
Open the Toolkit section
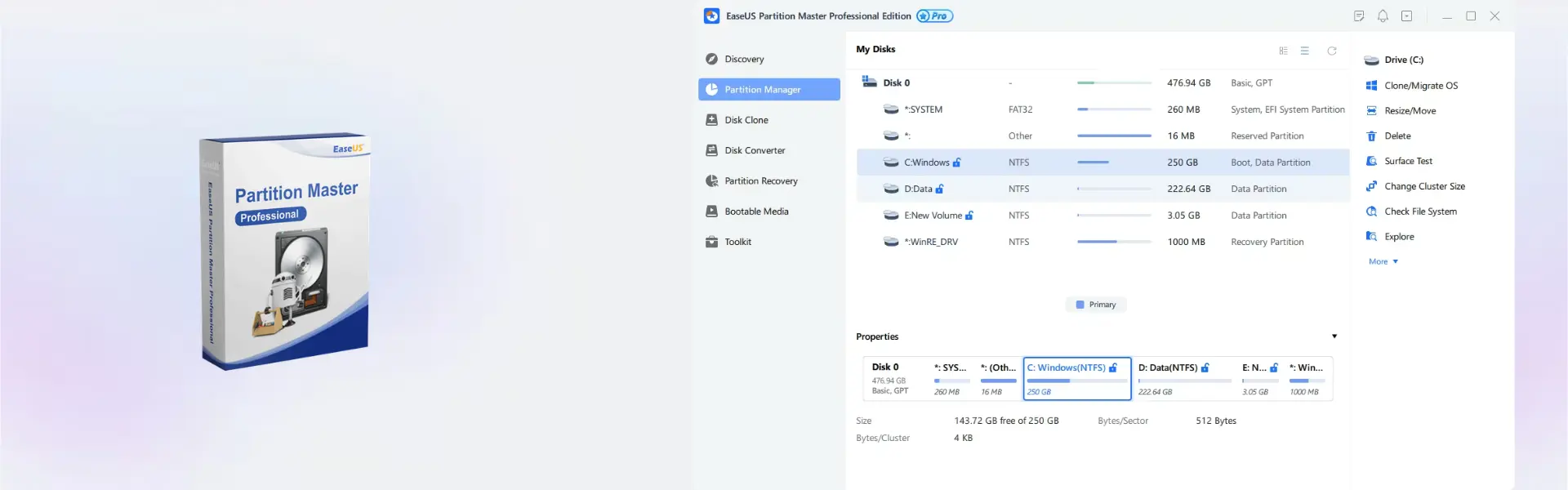coord(737,242)
